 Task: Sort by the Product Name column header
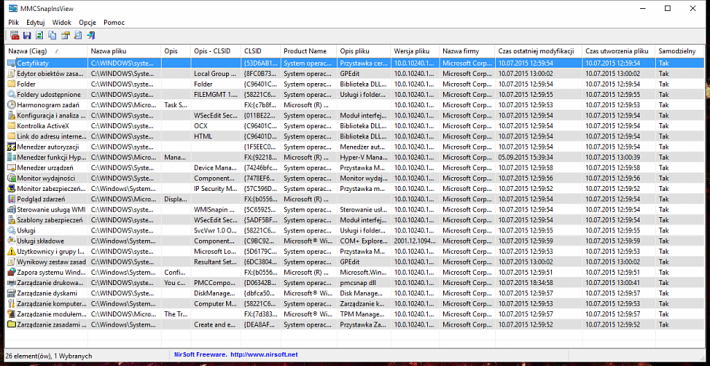click(308, 51)
